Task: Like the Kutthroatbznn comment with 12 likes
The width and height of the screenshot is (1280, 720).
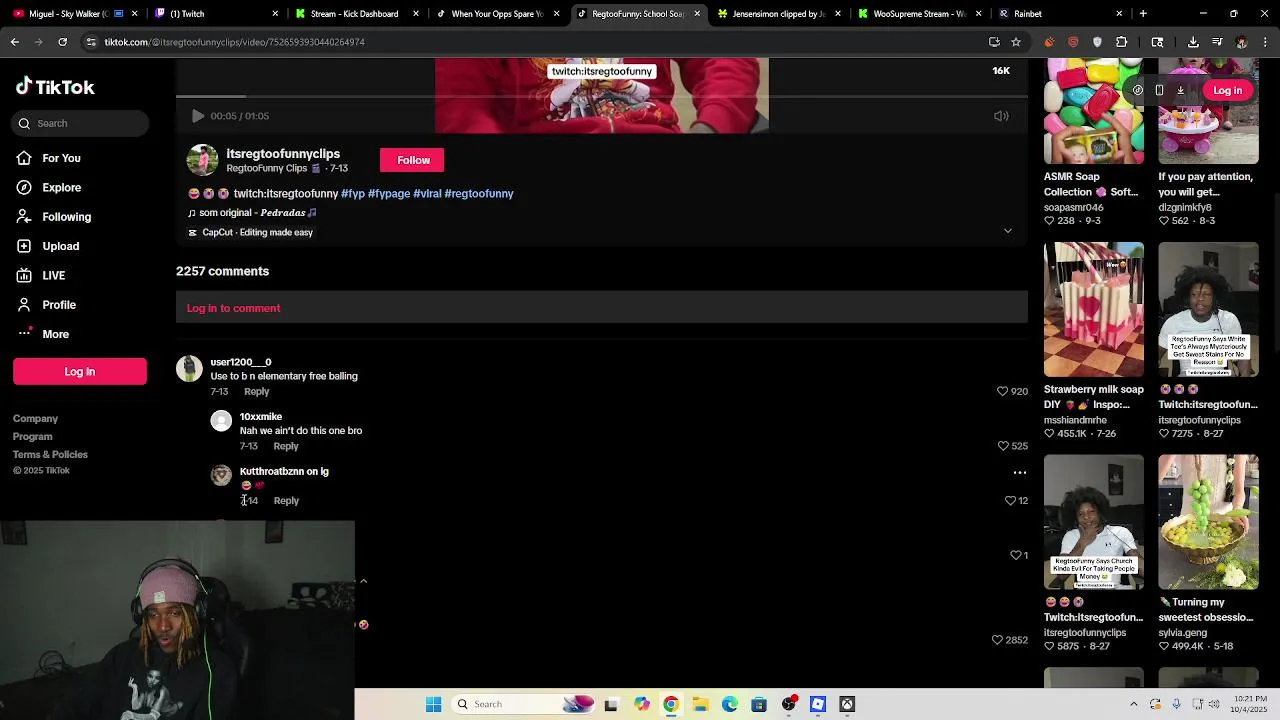Action: [1010, 500]
